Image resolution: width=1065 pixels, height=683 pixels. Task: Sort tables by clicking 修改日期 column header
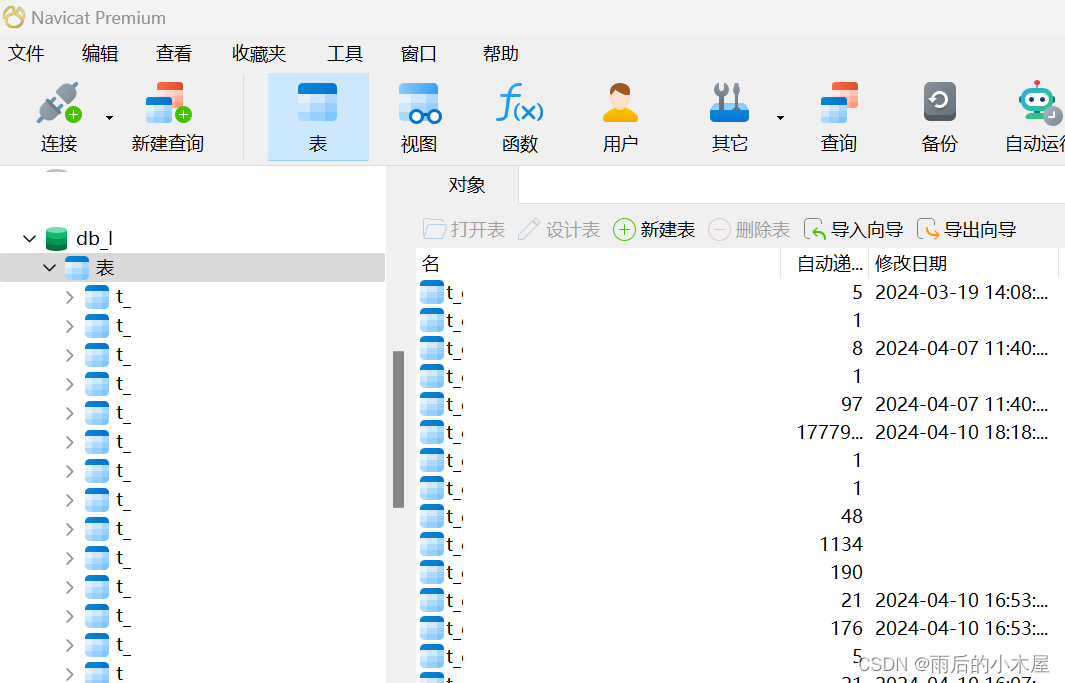coord(911,263)
